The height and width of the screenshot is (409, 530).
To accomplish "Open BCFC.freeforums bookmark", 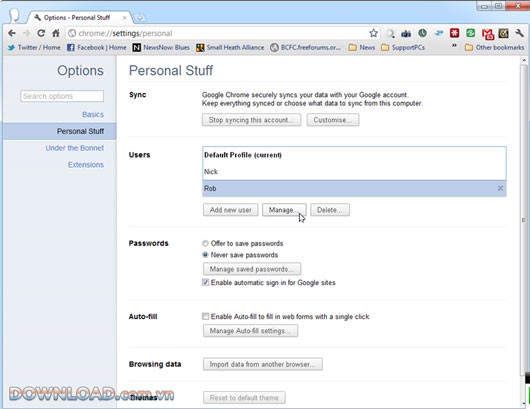I will pos(306,47).
